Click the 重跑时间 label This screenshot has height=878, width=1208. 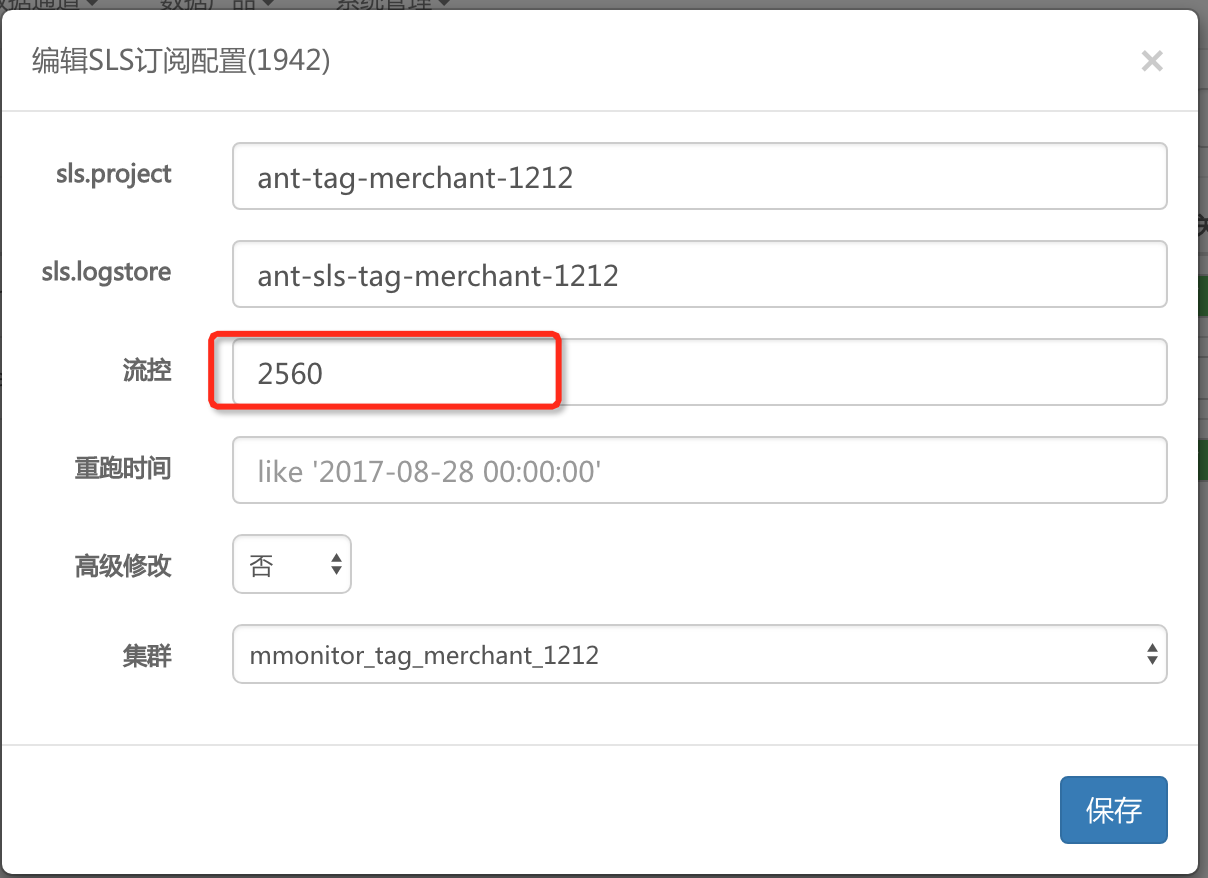click(x=123, y=468)
